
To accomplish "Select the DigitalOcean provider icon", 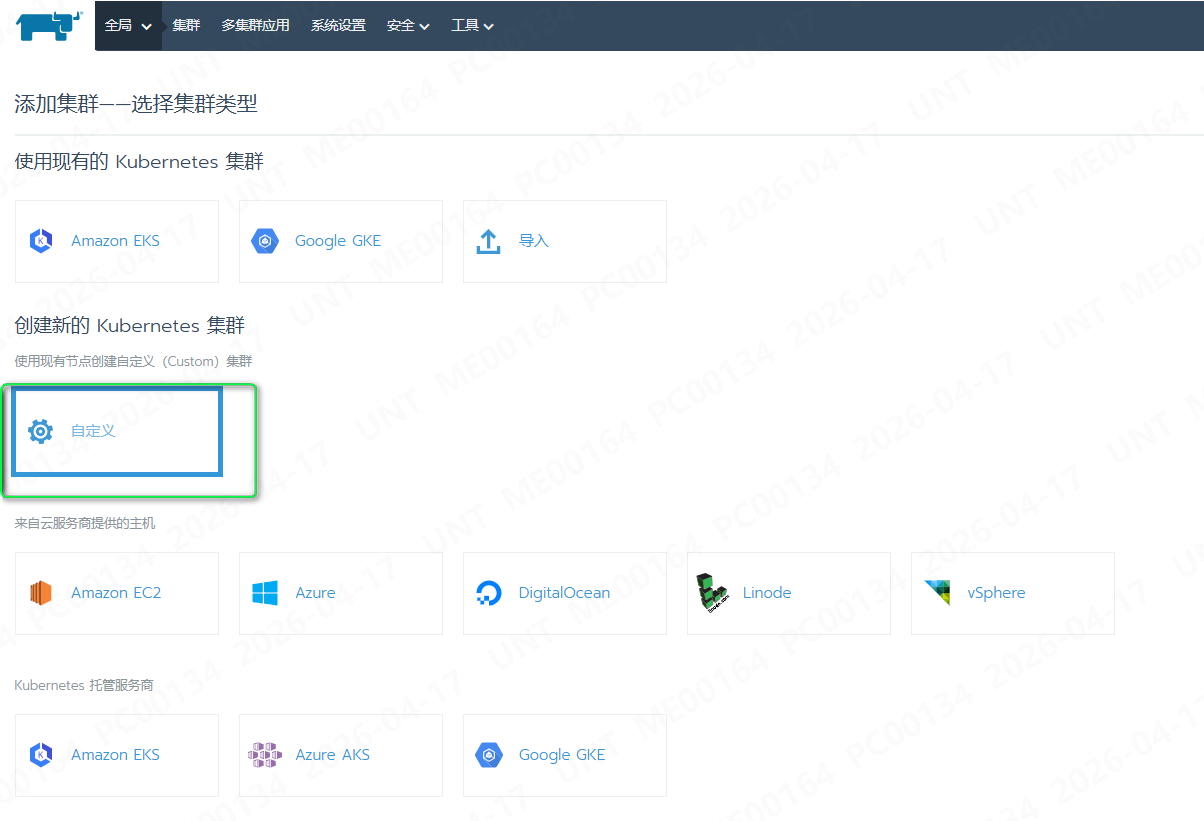I will (x=488, y=593).
